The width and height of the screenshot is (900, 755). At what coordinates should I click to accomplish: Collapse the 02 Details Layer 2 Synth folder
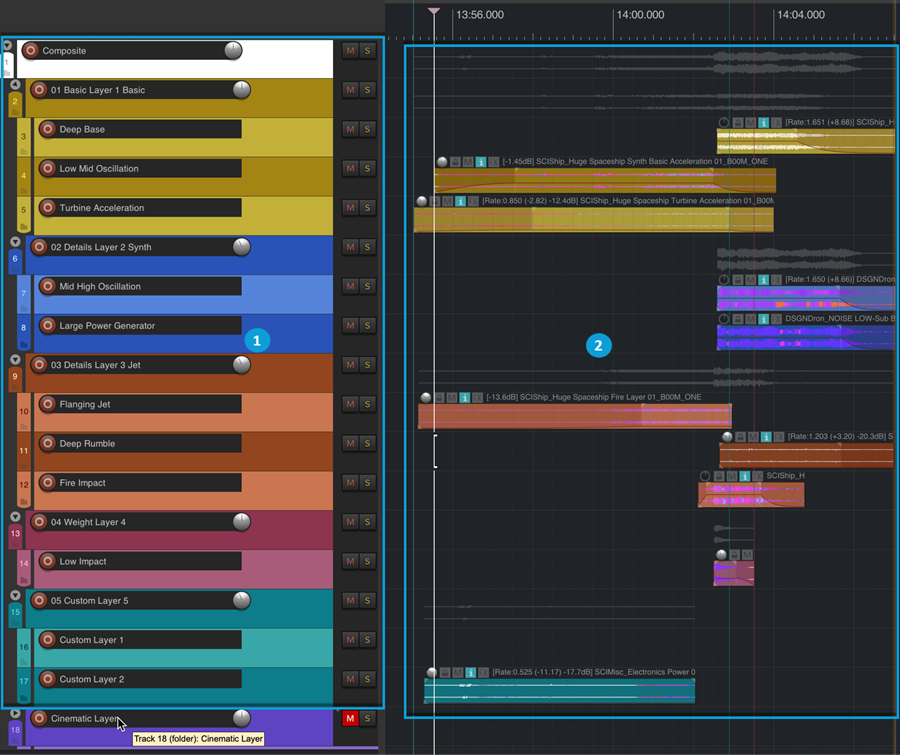(x=15, y=242)
